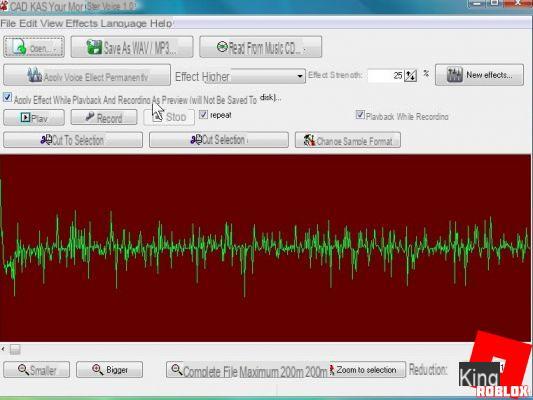Viewport: 533px width, 400px height.
Task: Click inside the green waveform display
Action: (x=266, y=248)
